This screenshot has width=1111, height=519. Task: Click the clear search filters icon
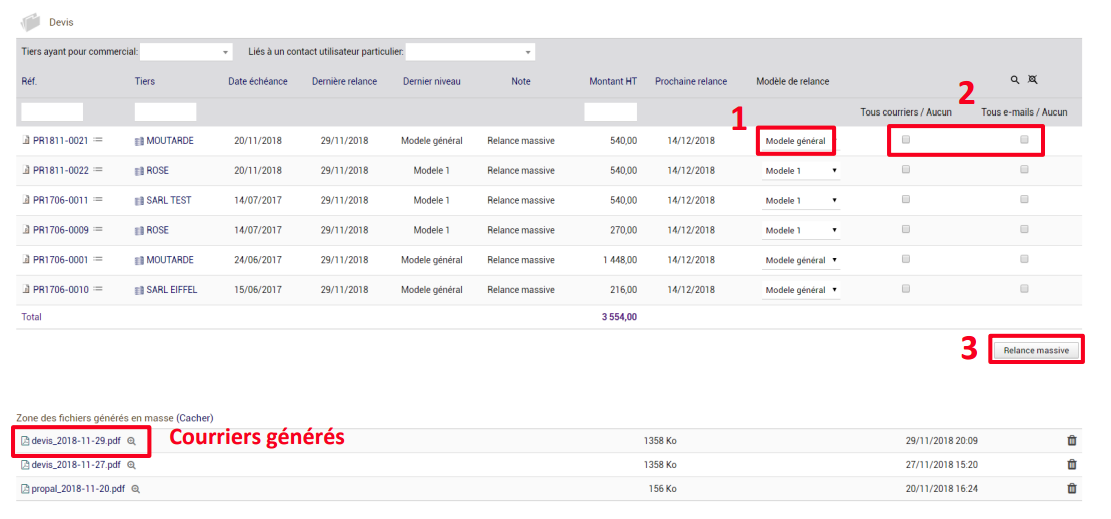(1032, 80)
